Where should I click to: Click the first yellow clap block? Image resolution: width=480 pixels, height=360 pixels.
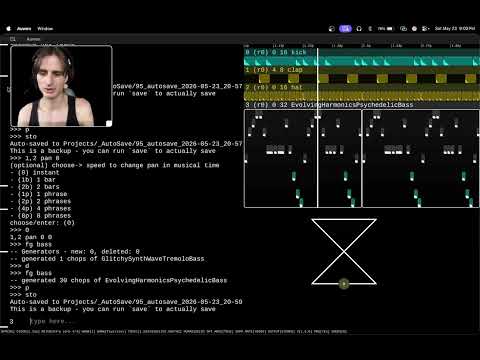pos(264,79)
